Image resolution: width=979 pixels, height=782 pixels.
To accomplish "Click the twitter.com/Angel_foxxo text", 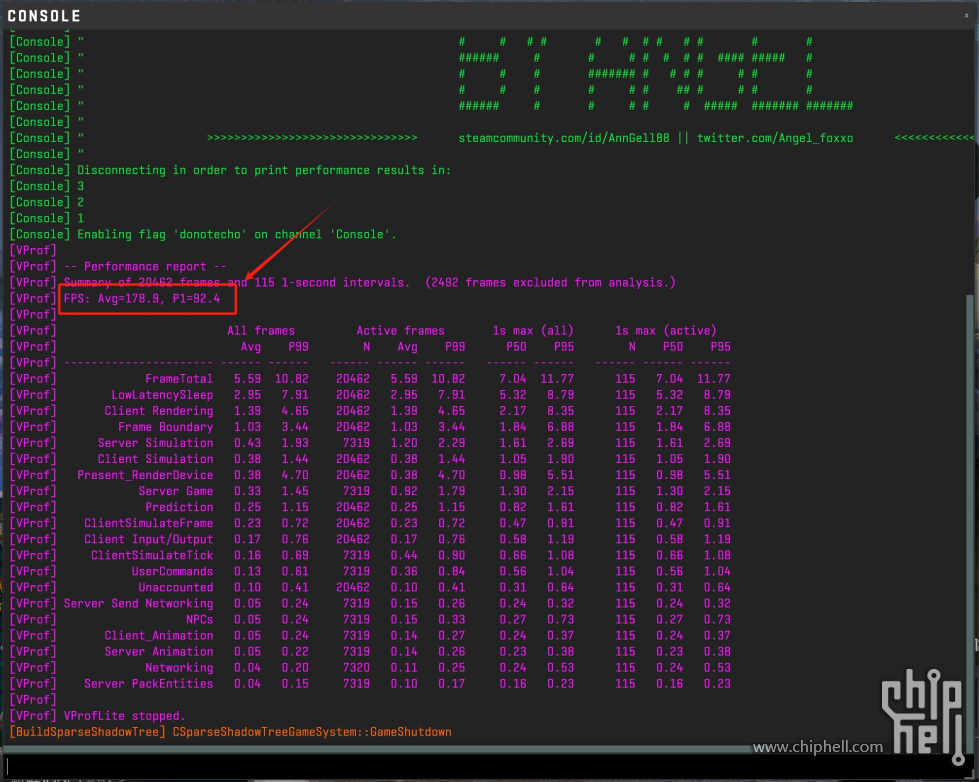I will click(775, 138).
